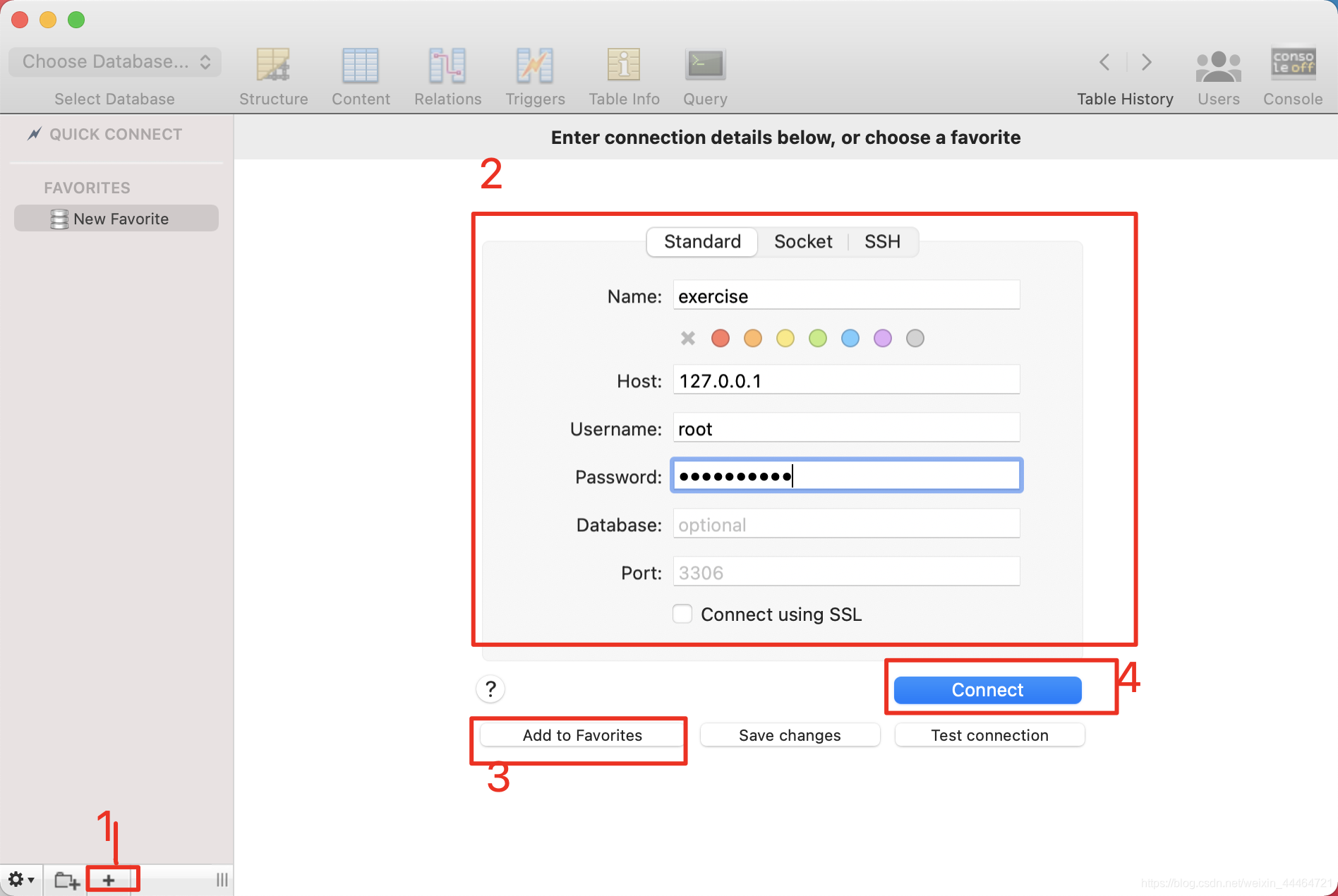
Task: Pick the gray color label
Action: [x=915, y=338]
